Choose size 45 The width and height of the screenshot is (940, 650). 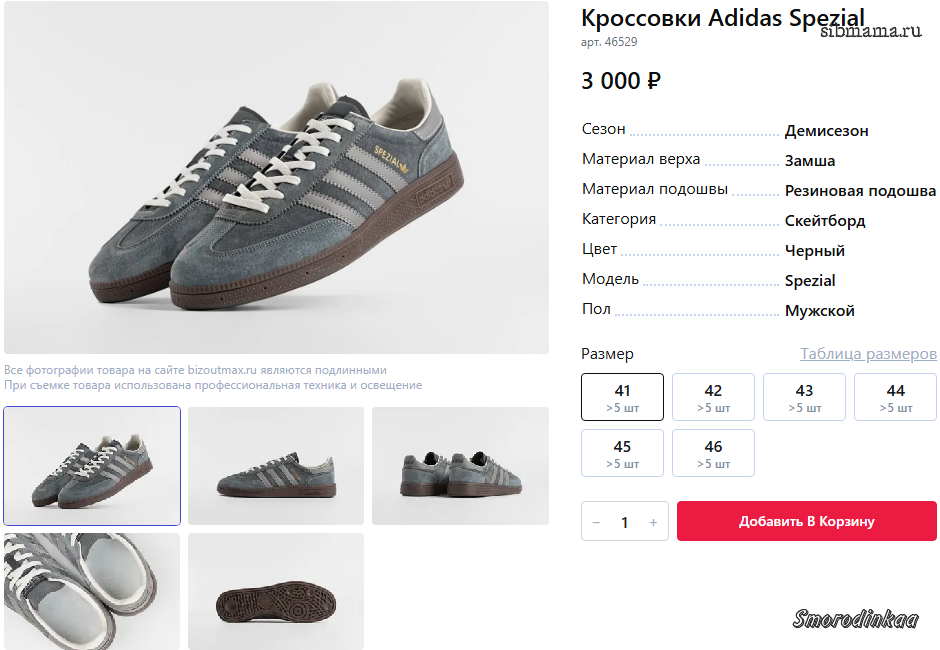tap(622, 453)
